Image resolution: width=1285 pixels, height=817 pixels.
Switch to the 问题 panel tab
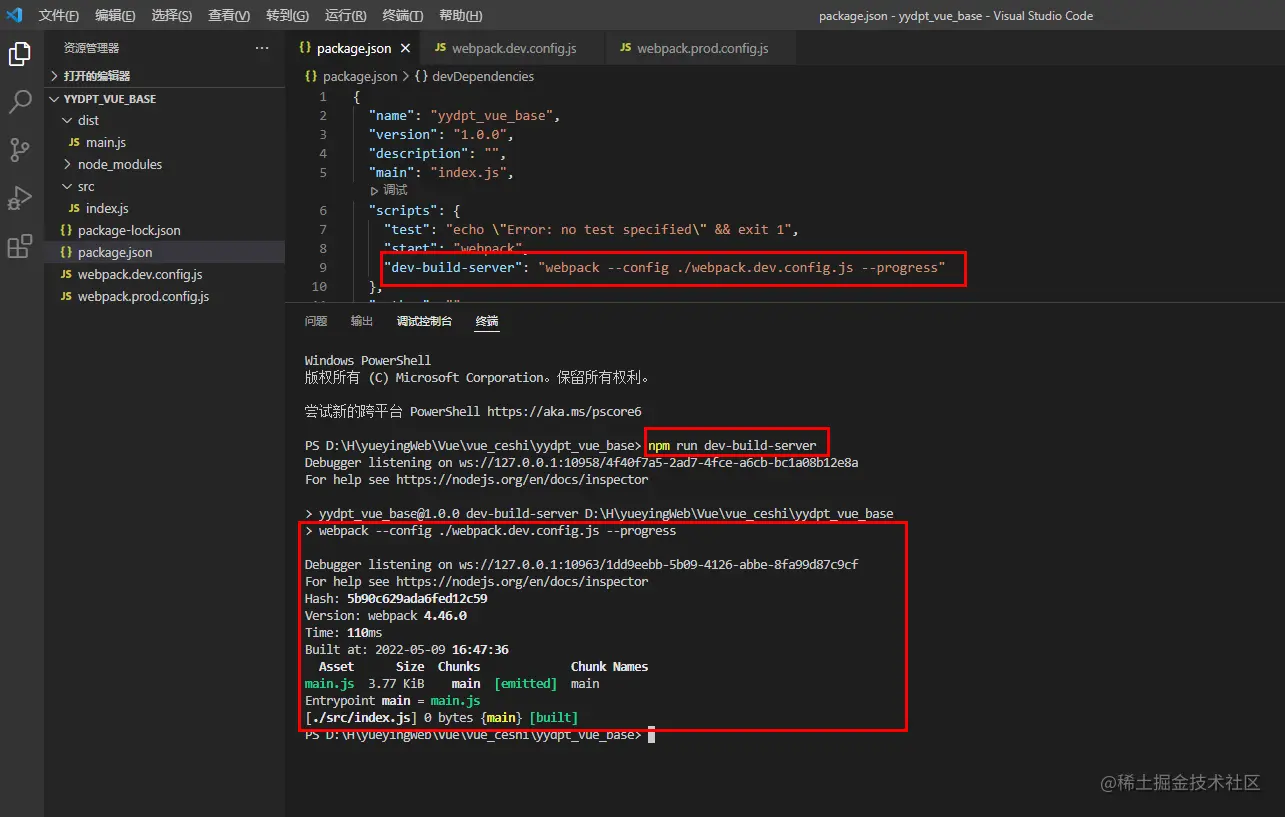pos(316,321)
